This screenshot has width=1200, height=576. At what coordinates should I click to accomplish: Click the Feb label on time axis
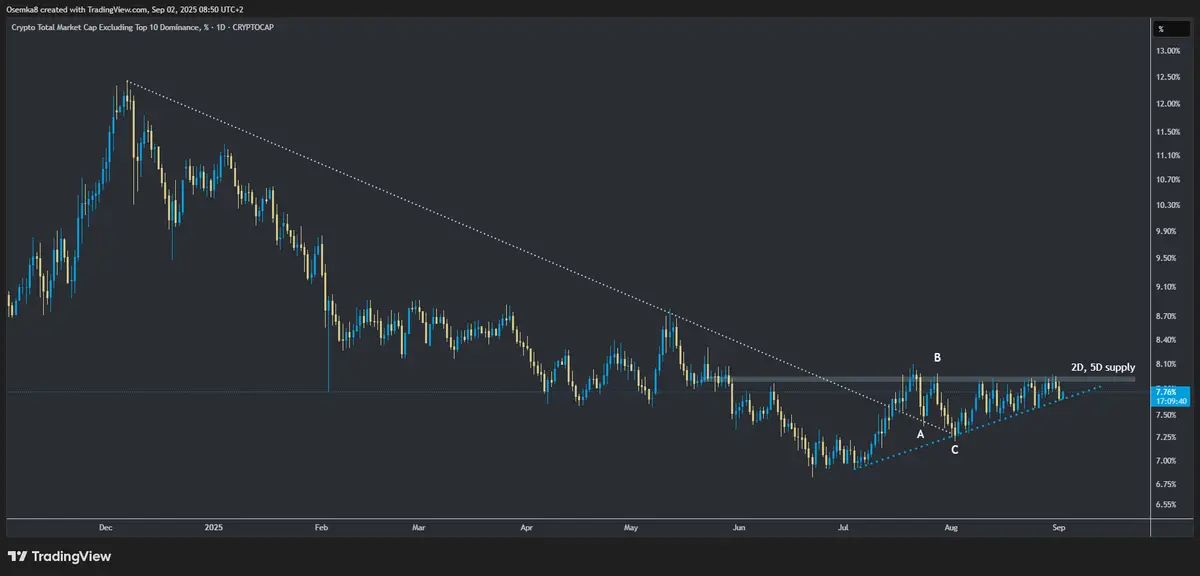pos(321,526)
